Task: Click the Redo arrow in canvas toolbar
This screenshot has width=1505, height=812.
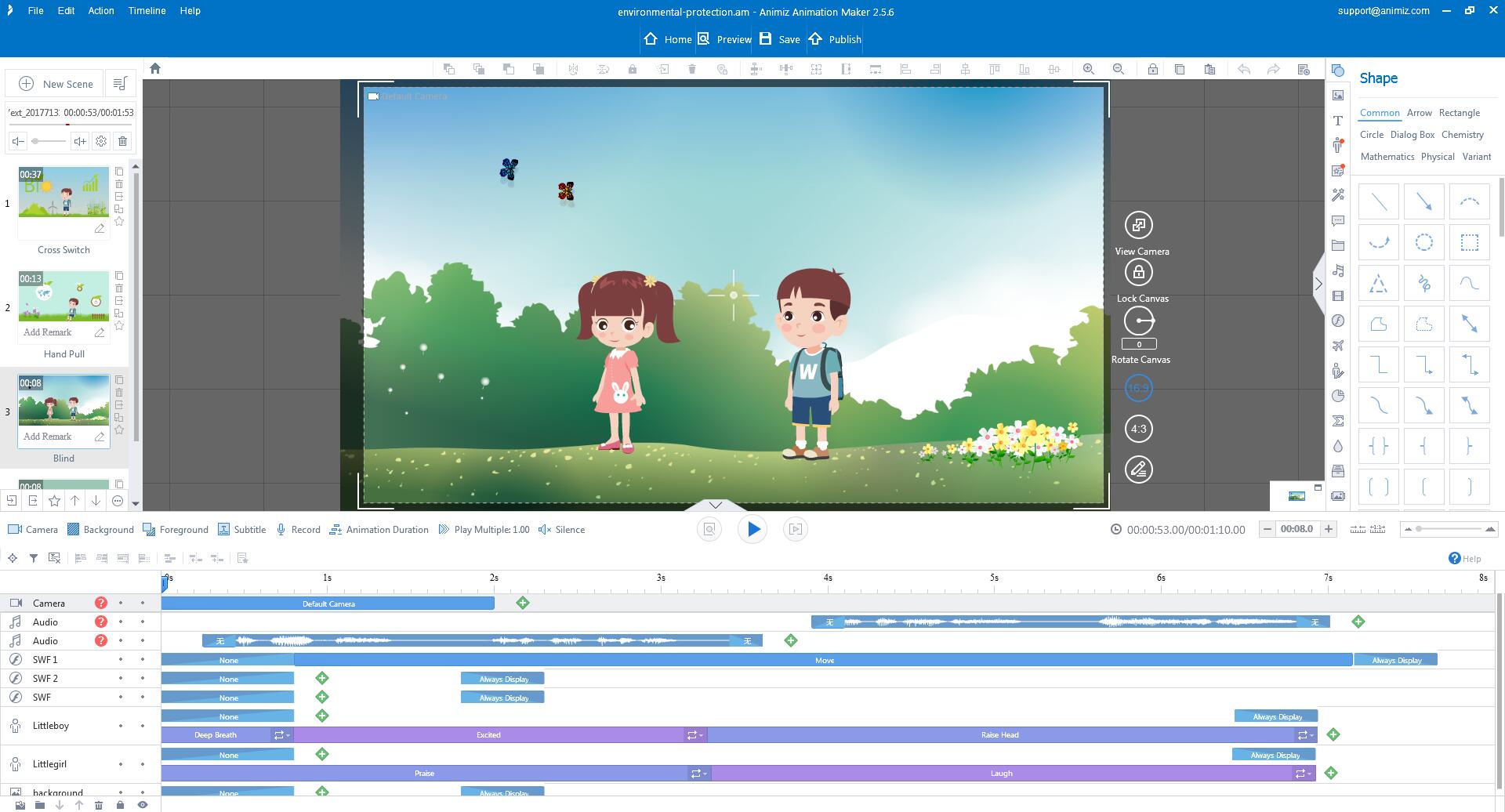Action: (1274, 69)
